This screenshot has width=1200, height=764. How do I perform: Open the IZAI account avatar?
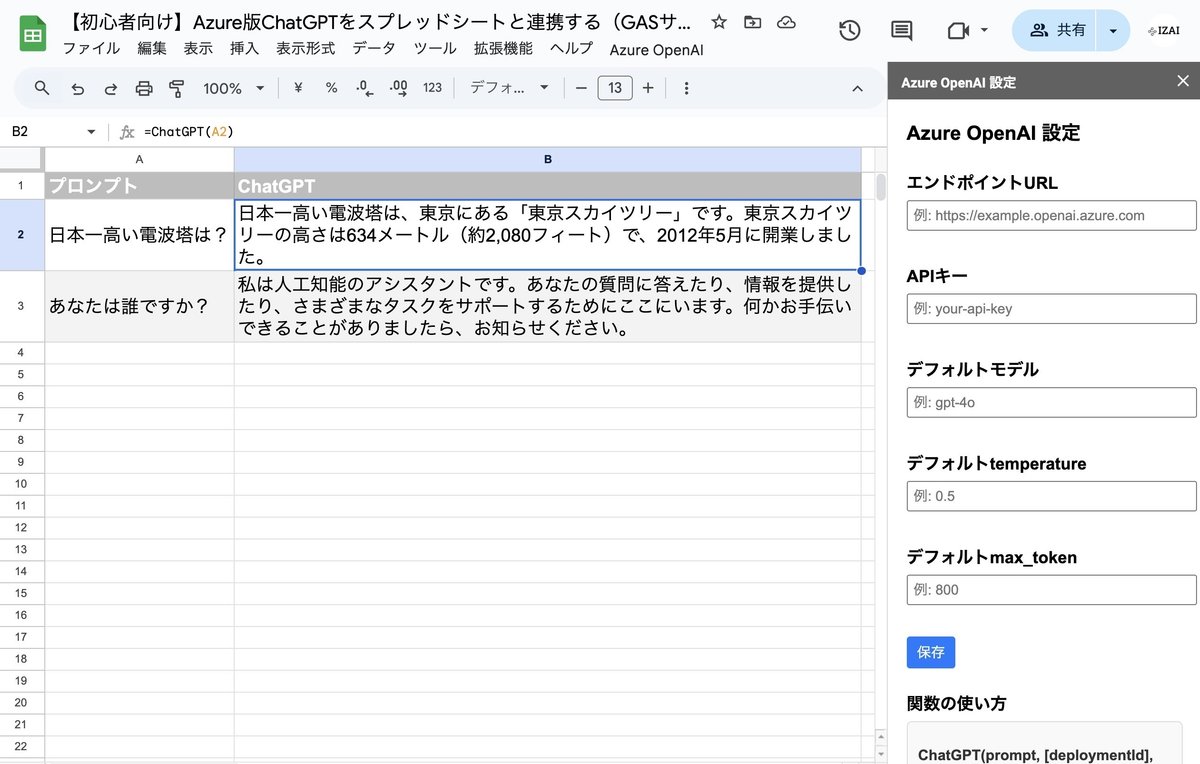click(x=1163, y=31)
